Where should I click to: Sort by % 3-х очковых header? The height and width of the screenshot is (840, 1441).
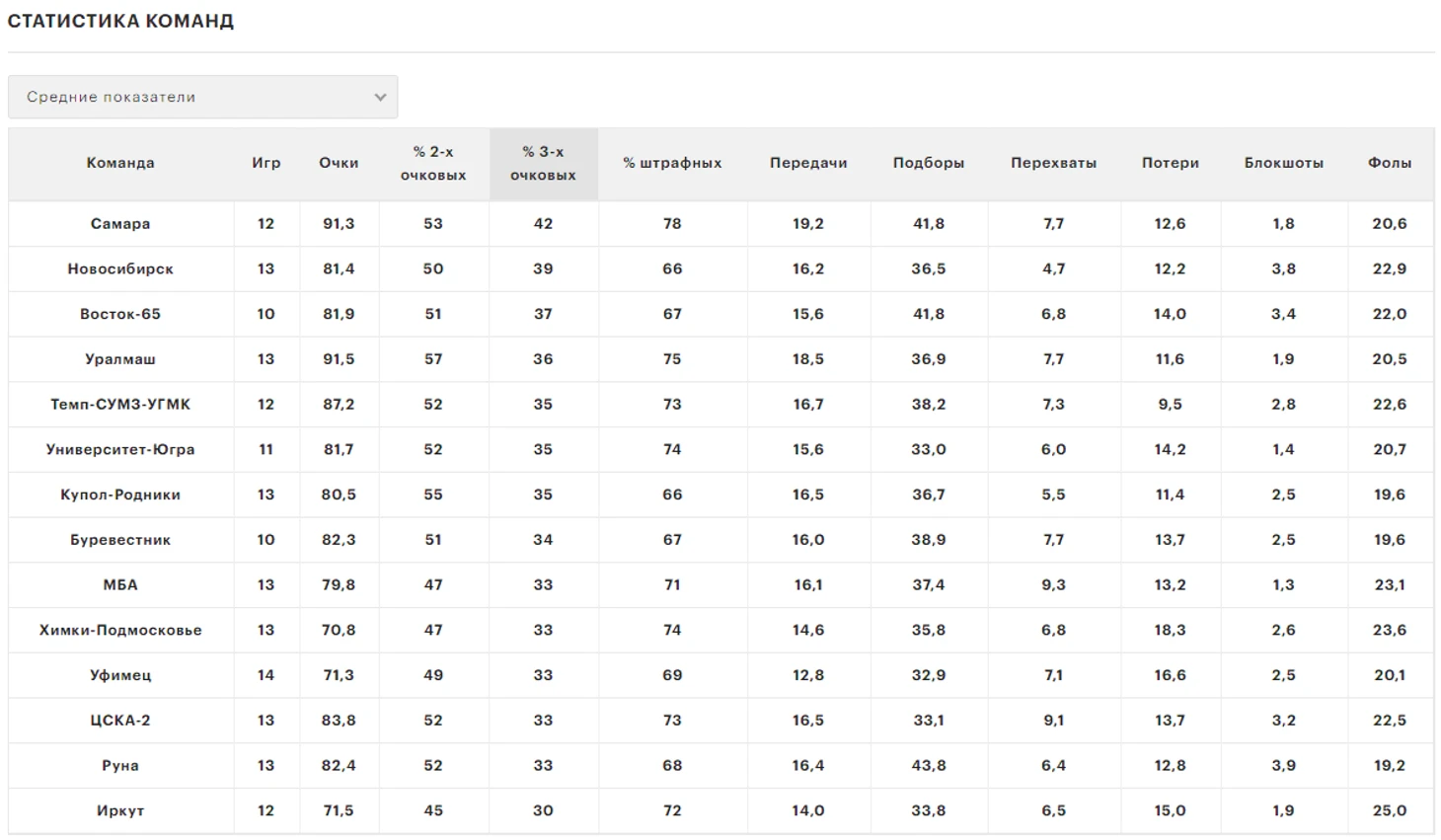point(543,164)
